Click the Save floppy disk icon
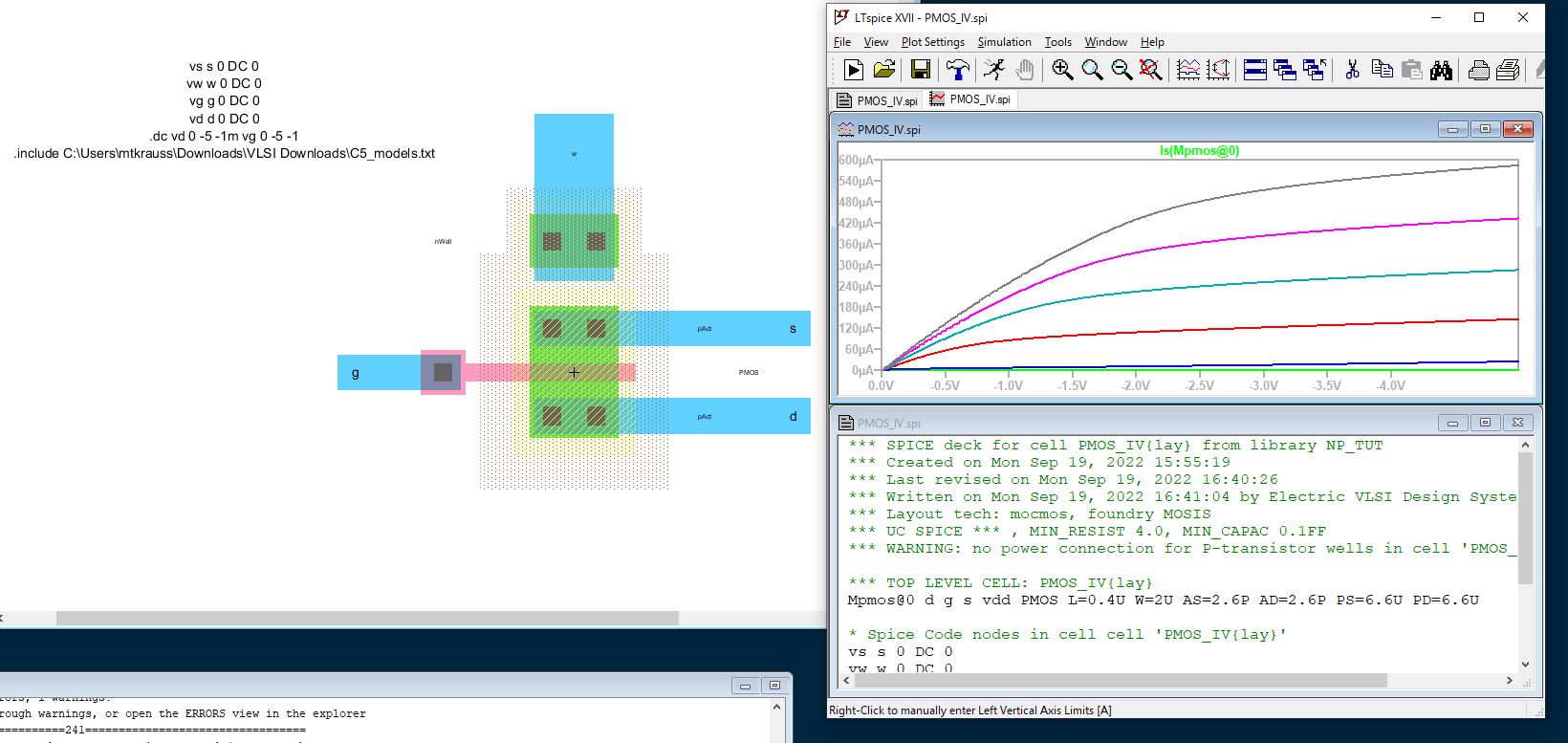The width and height of the screenshot is (1568, 743). [920, 70]
